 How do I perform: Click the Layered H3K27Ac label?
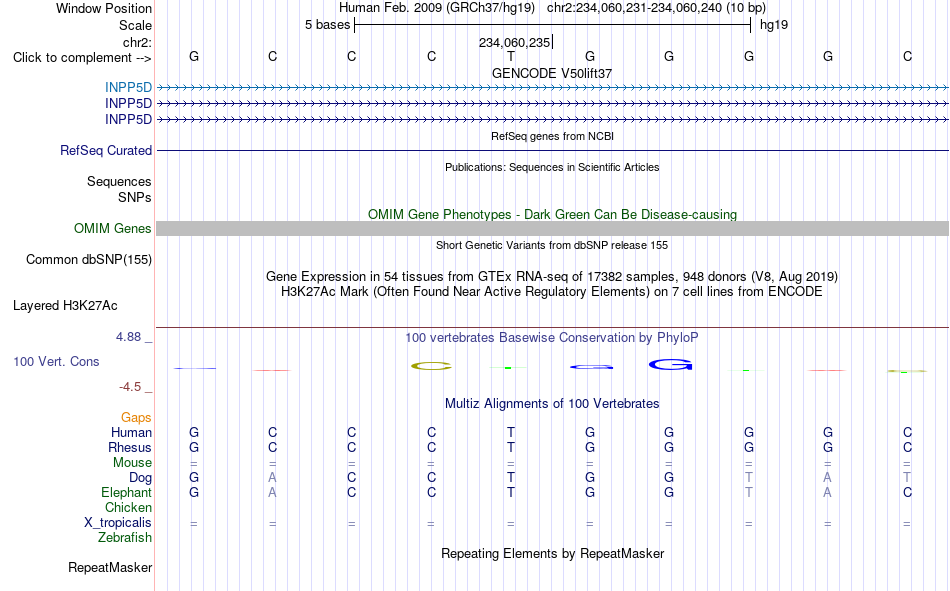(x=65, y=306)
